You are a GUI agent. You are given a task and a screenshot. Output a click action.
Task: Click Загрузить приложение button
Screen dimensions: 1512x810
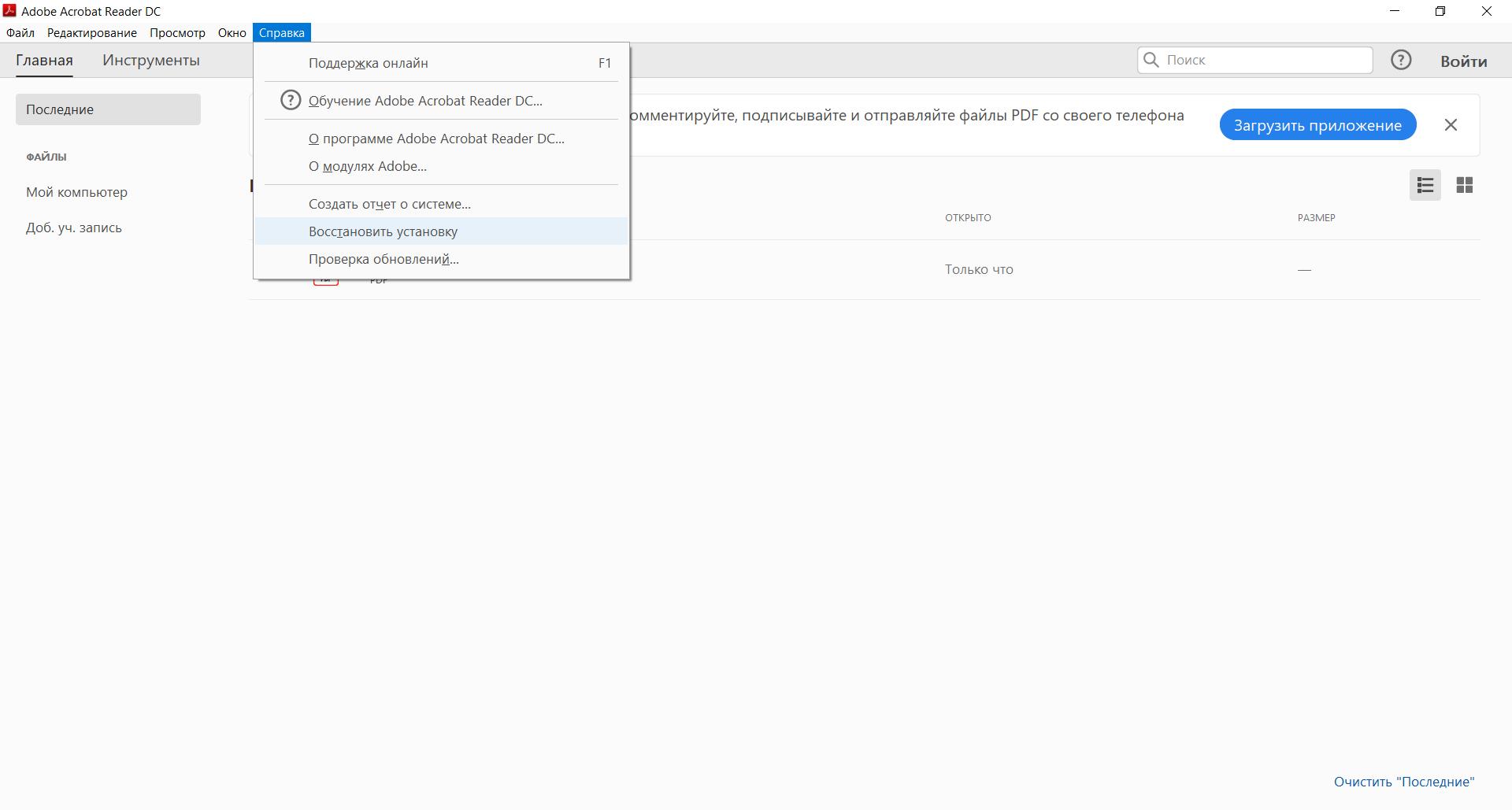coord(1318,125)
